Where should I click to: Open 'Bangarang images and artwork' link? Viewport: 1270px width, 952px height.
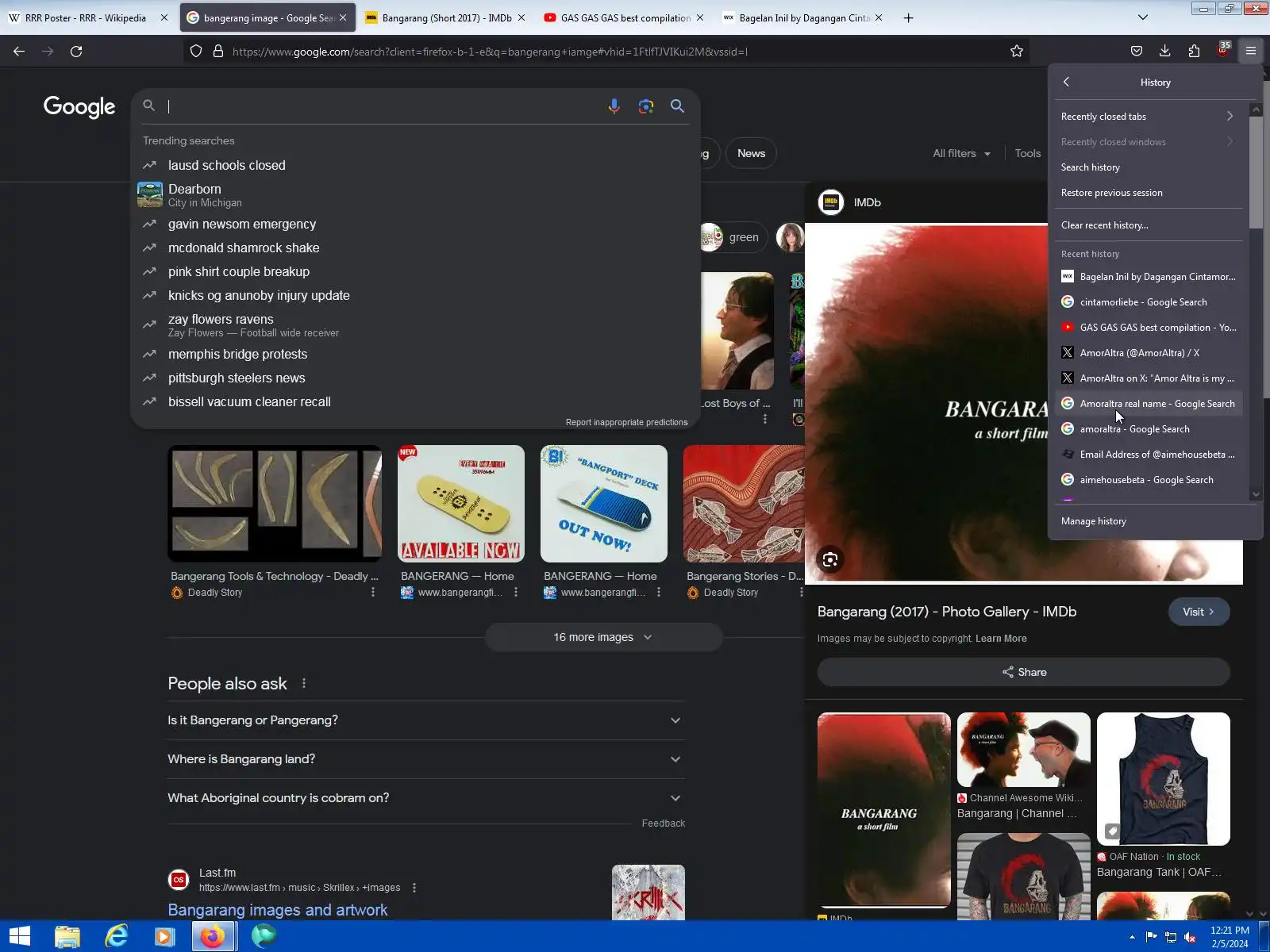coord(278,910)
